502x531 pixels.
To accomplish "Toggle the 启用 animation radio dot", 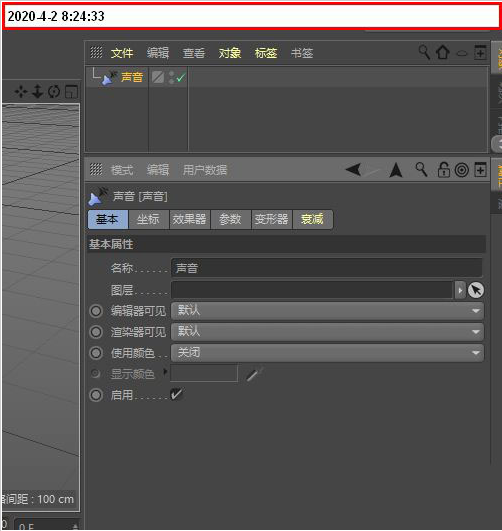I will (96, 395).
